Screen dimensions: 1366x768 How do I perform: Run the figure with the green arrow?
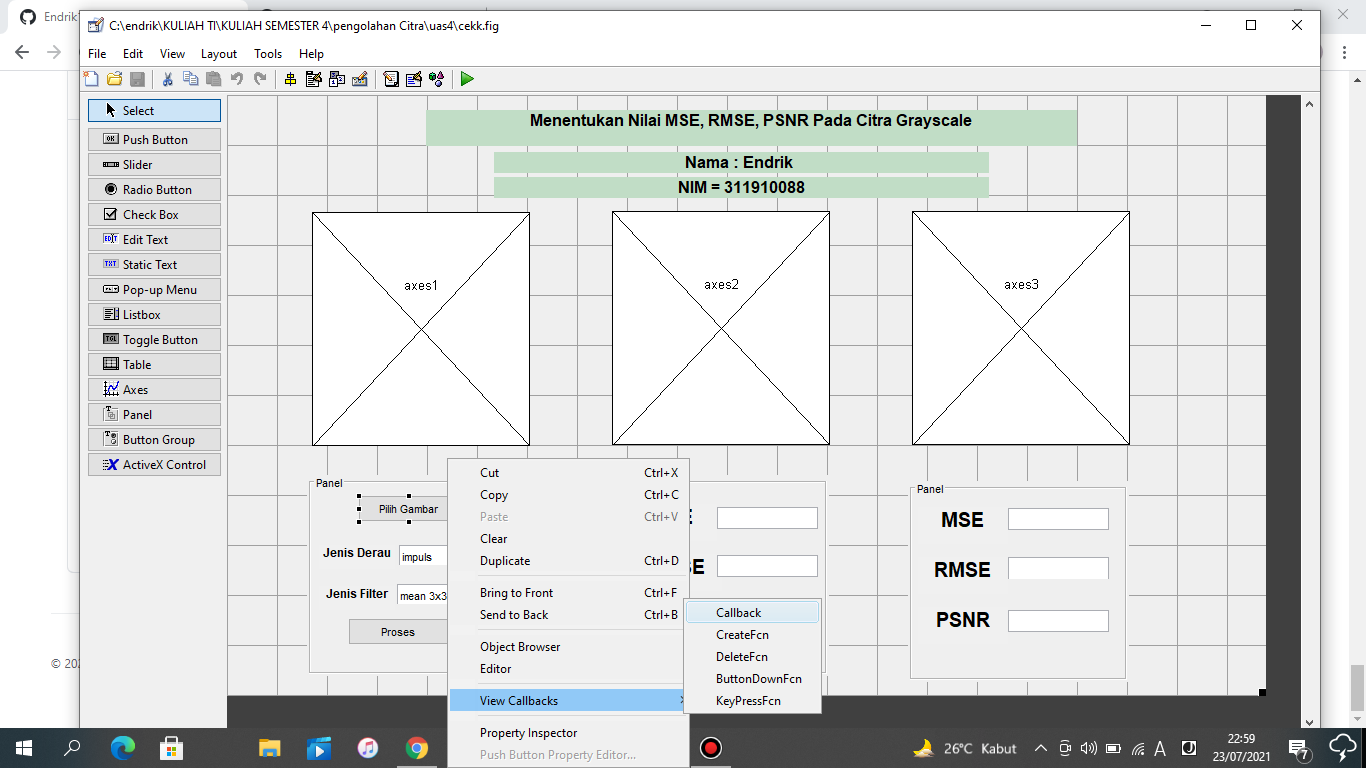click(x=467, y=79)
